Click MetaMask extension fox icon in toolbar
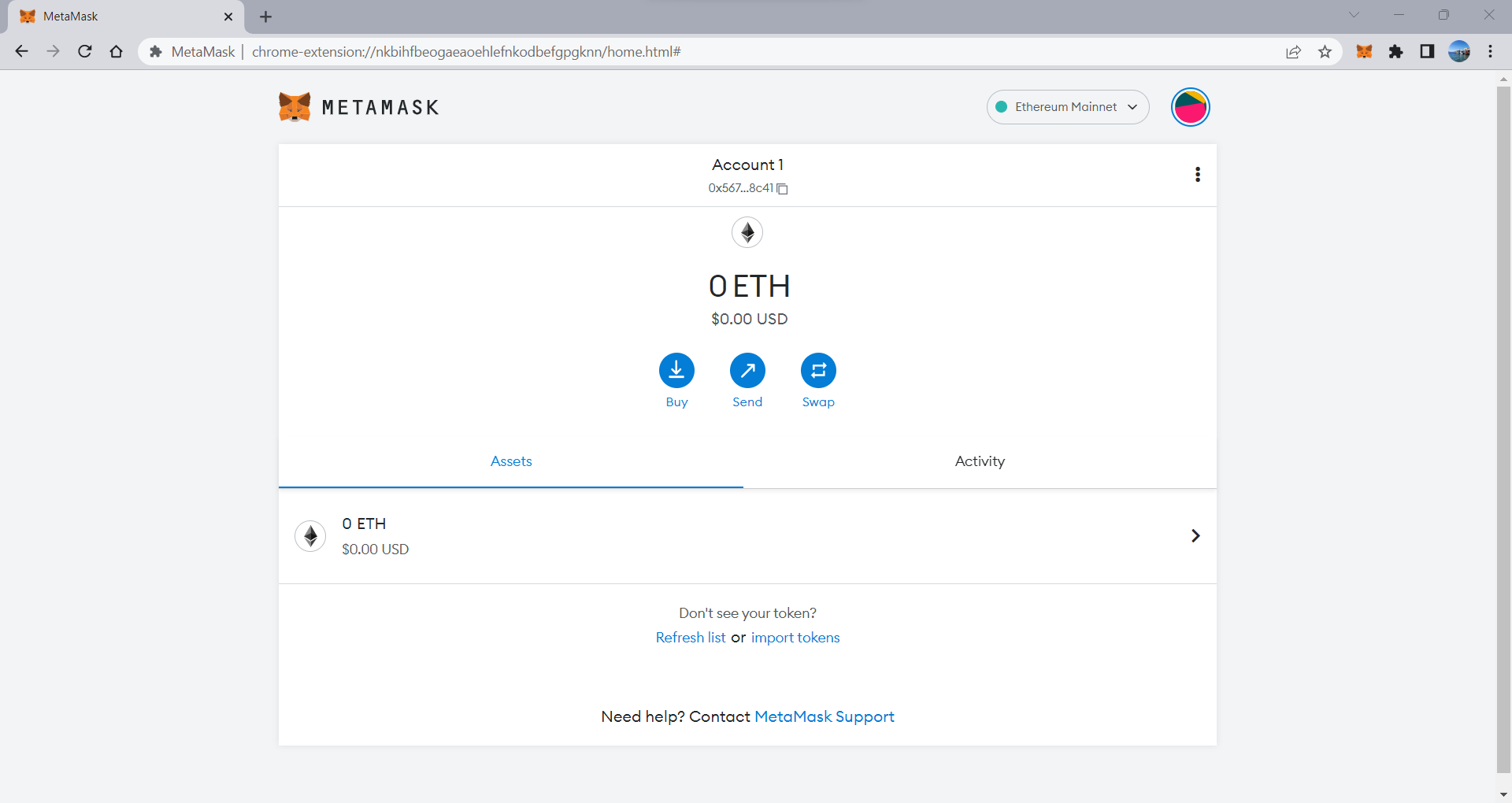 tap(1364, 52)
